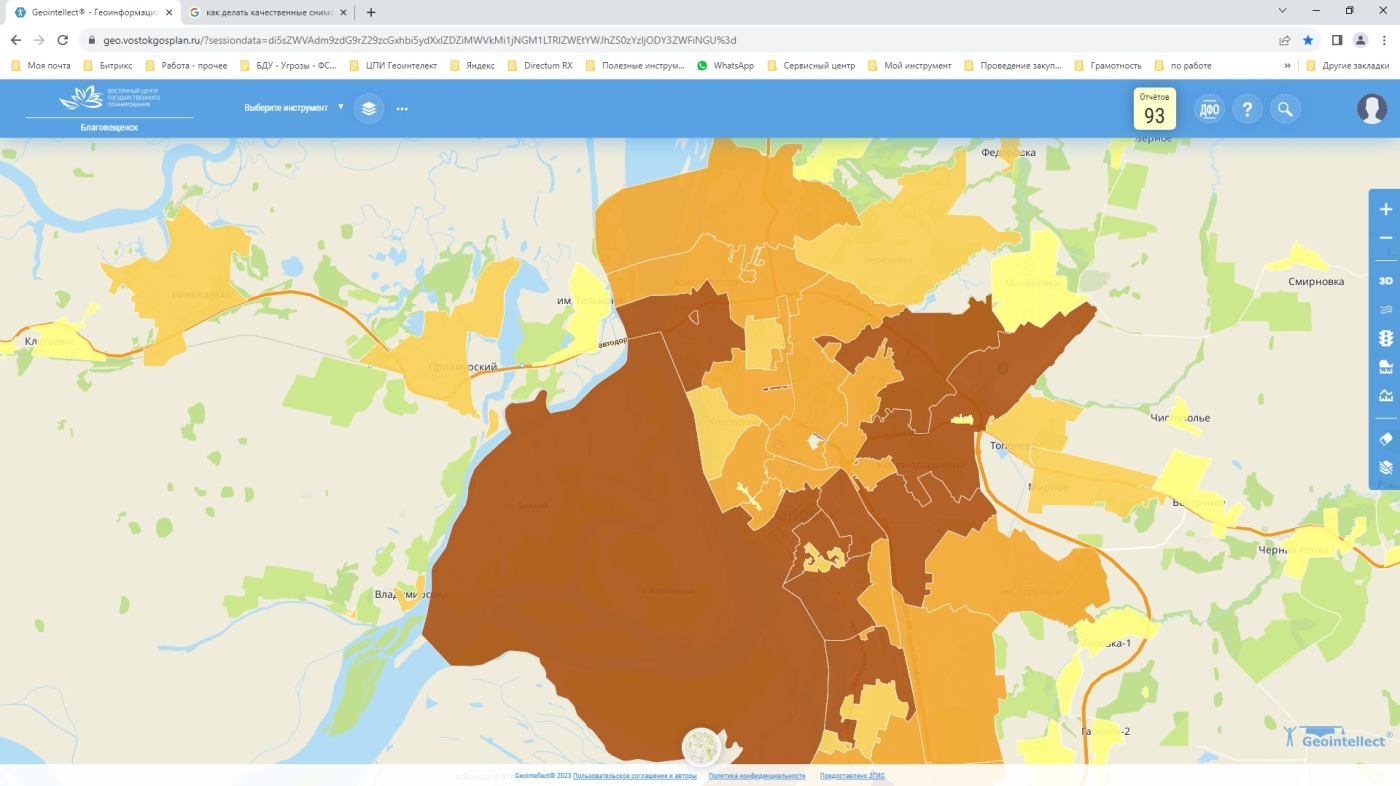1400x786 pixels.
Task: Select the eraser tool in the map toolbar
Action: [x=1385, y=439]
